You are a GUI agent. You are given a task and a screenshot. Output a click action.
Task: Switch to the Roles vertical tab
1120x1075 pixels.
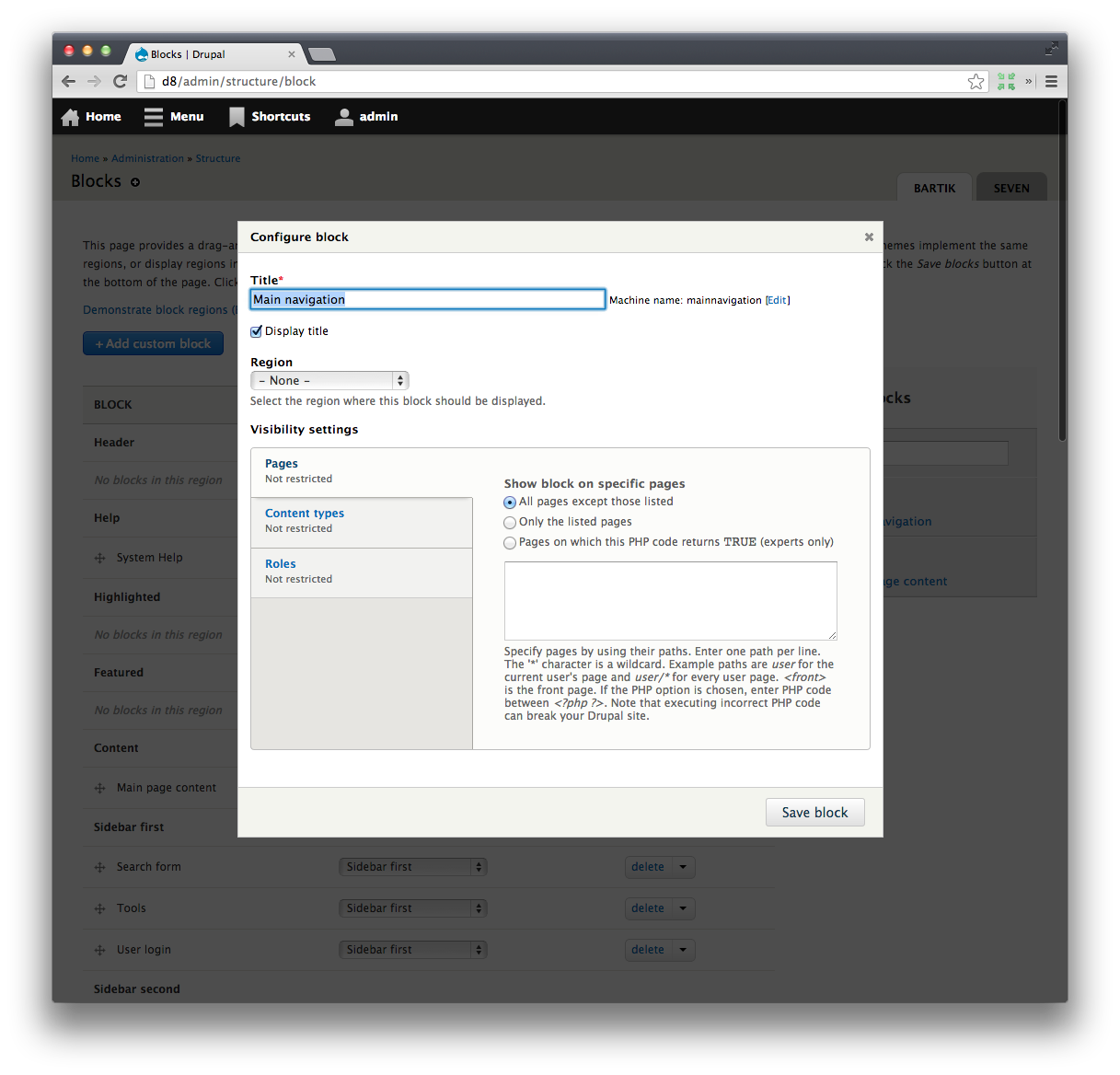[362, 573]
